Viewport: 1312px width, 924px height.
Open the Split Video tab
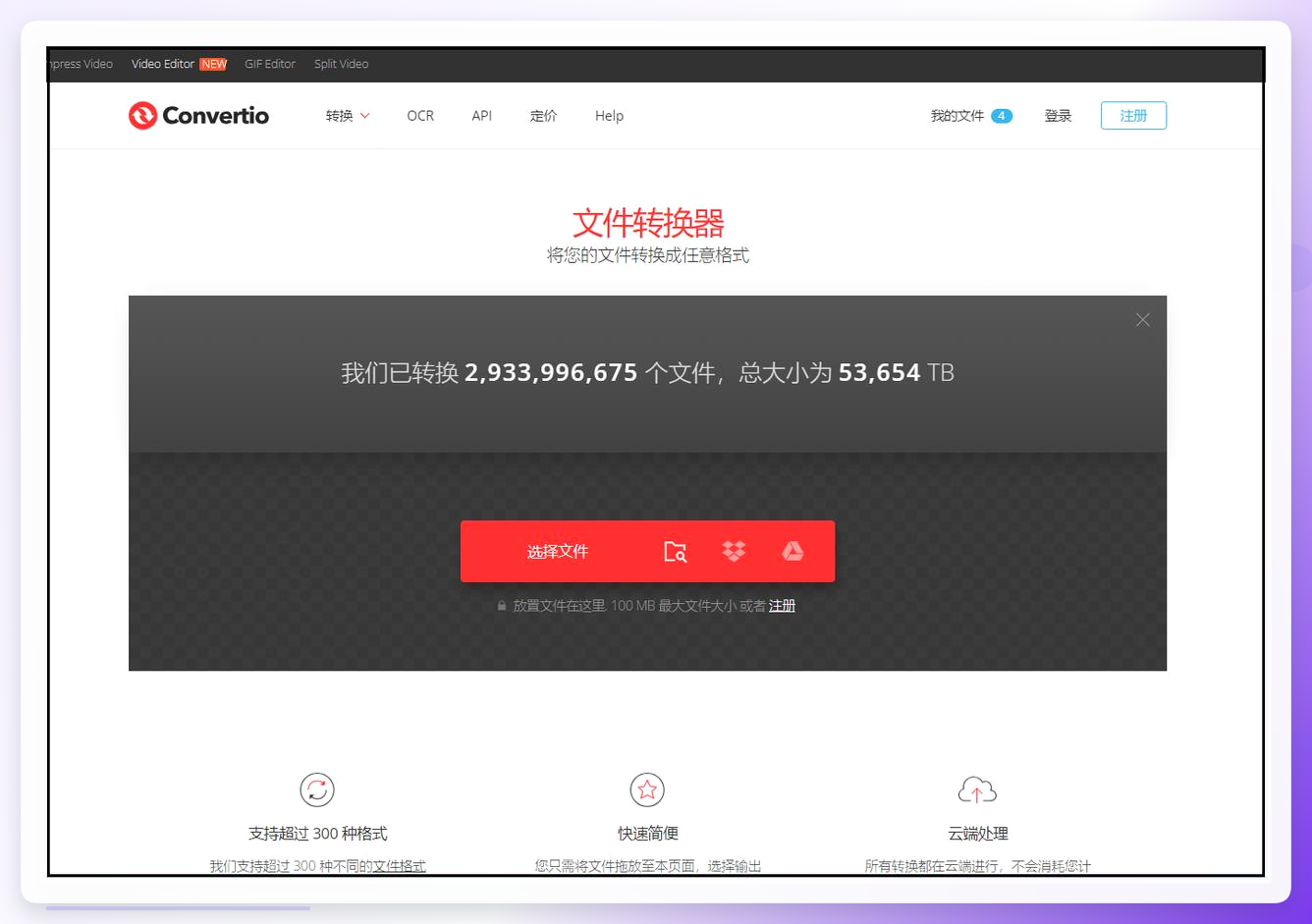(x=341, y=64)
